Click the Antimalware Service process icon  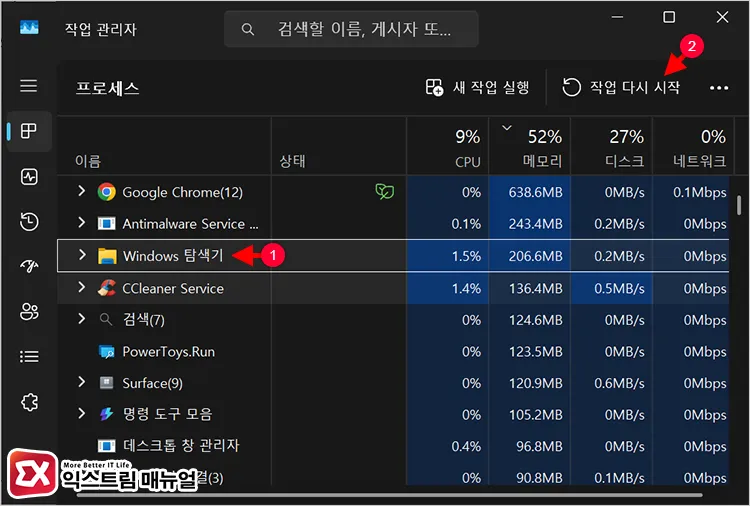coord(106,224)
